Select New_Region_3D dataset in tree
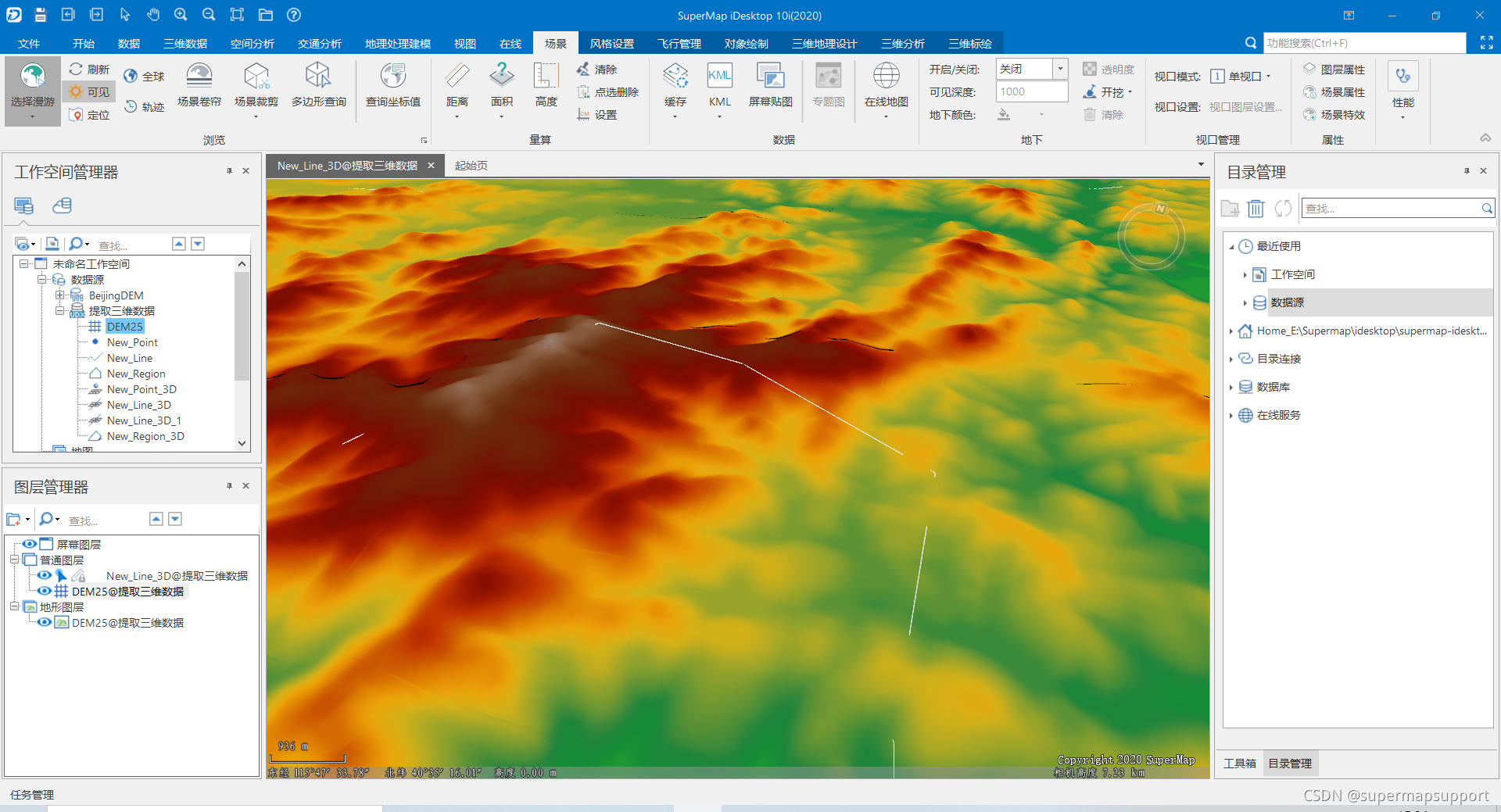This screenshot has height=812, width=1501. pos(145,436)
